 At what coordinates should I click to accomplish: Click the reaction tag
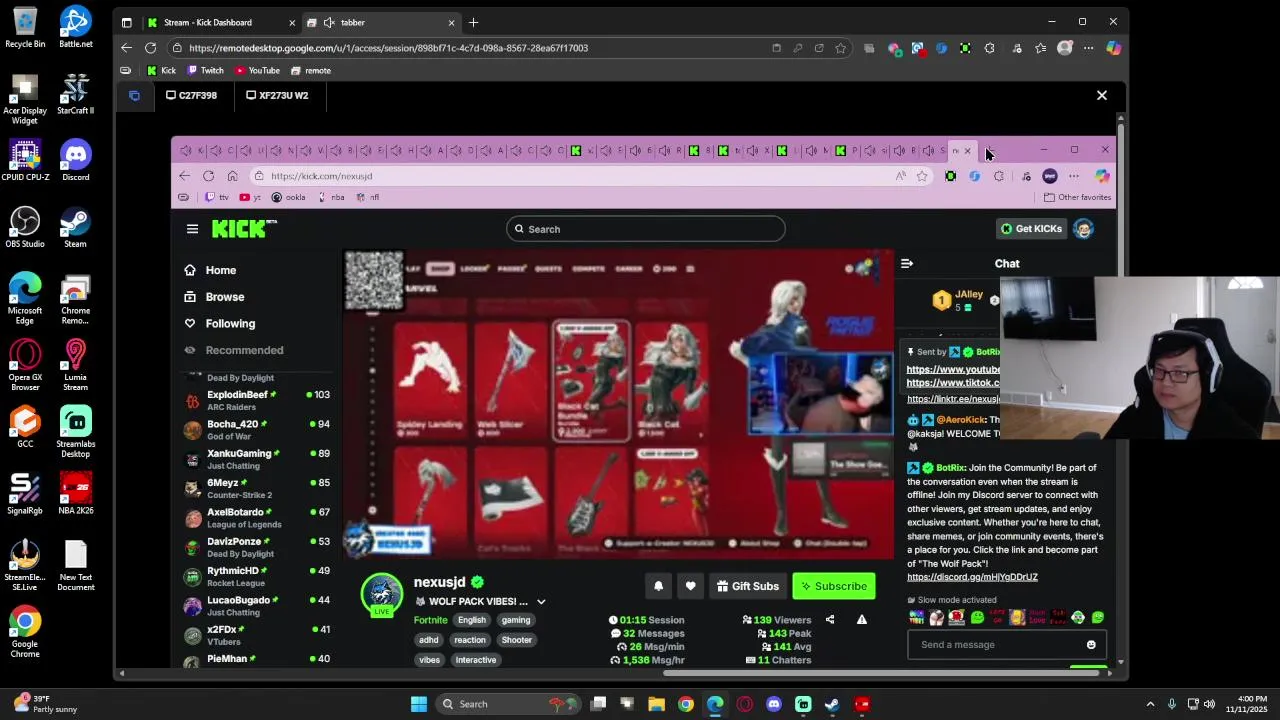tap(470, 640)
